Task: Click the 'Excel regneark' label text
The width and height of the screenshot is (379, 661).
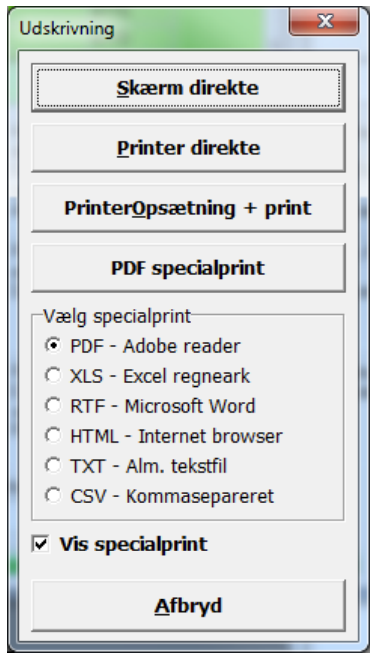Action: click(x=186, y=376)
